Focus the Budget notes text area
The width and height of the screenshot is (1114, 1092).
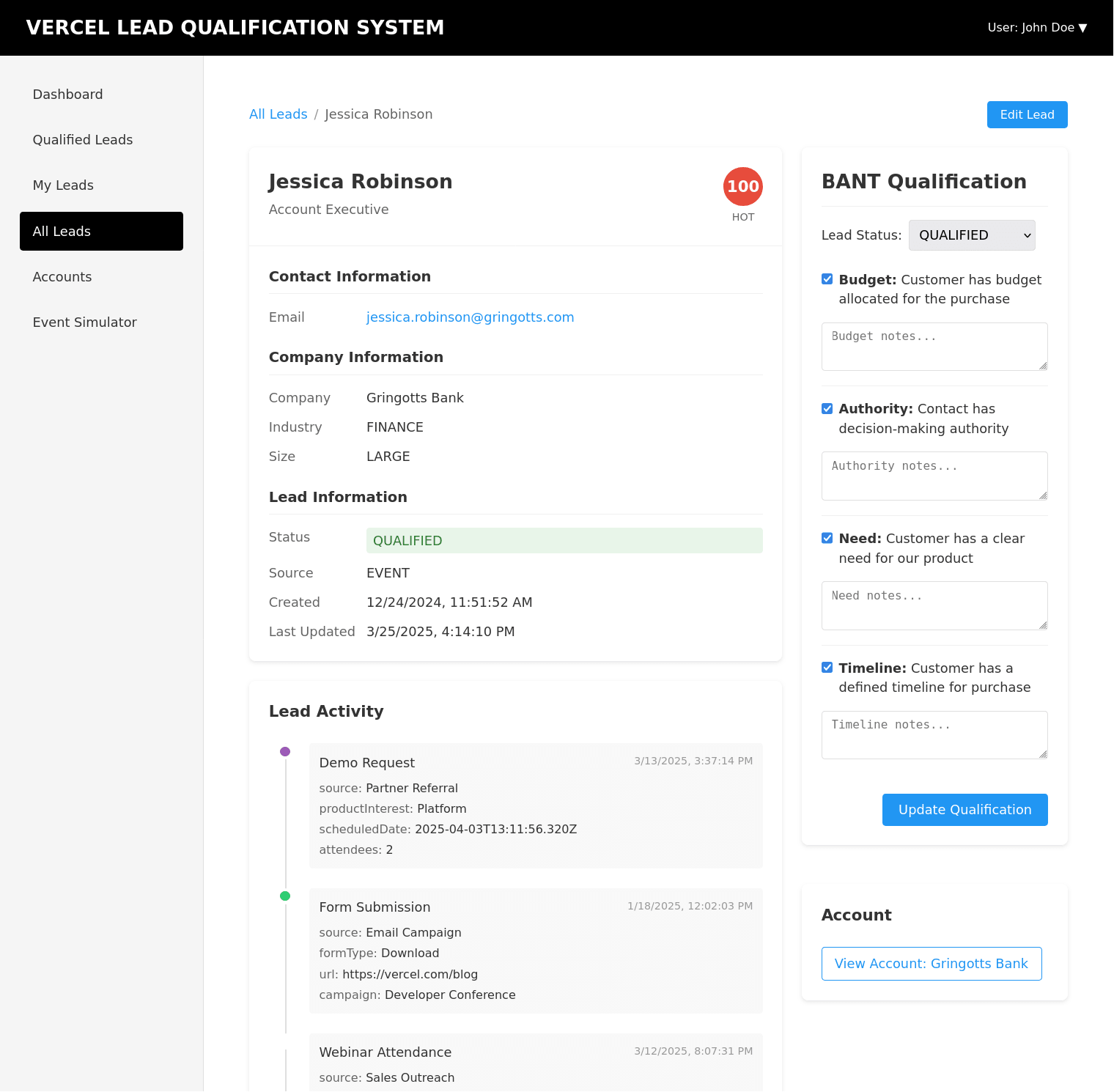[934, 347]
